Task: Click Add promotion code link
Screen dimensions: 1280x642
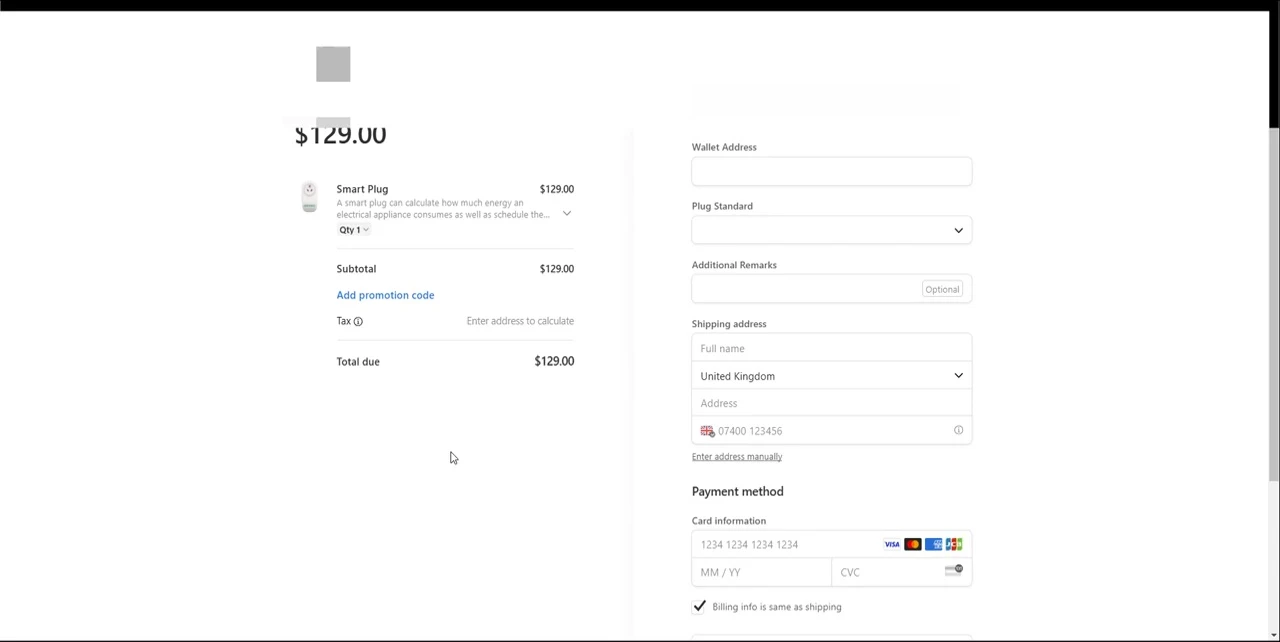Action: click(385, 295)
